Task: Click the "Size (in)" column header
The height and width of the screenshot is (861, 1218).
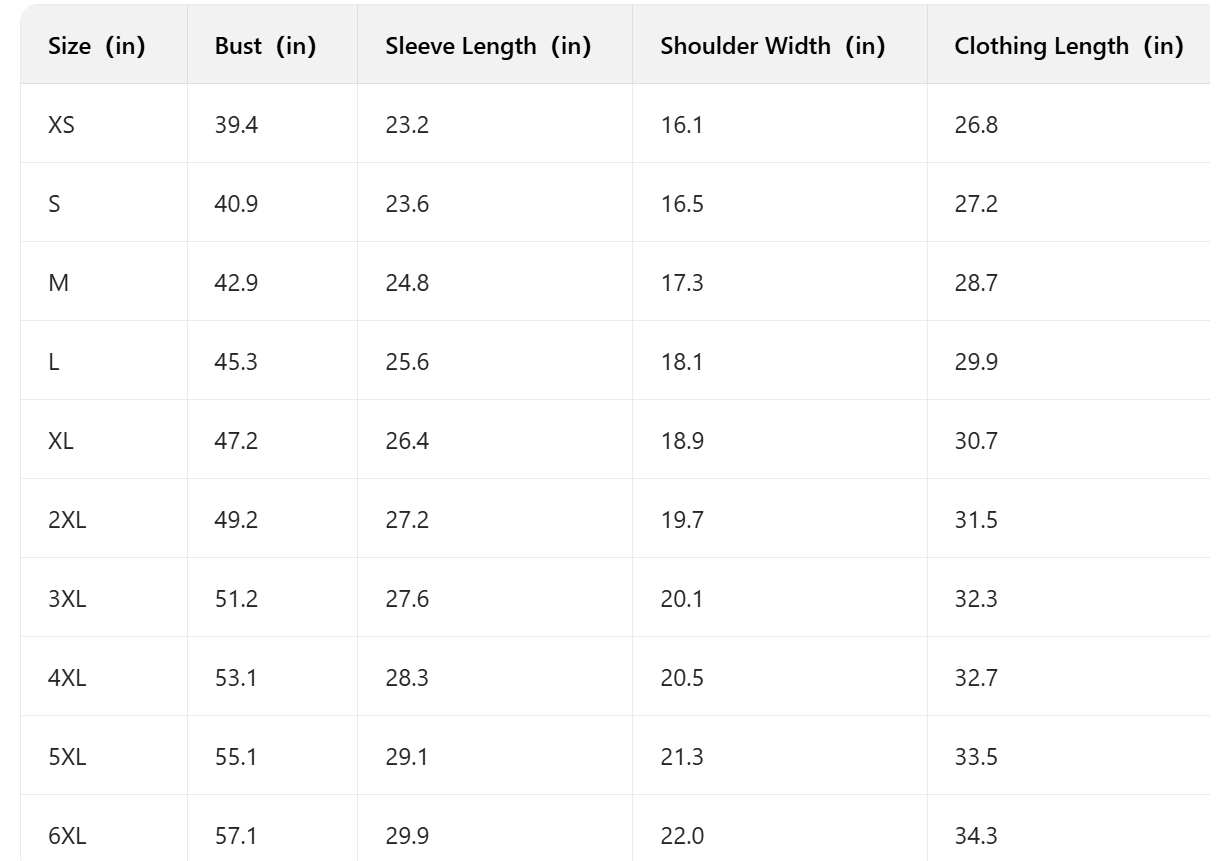Action: 97,46
